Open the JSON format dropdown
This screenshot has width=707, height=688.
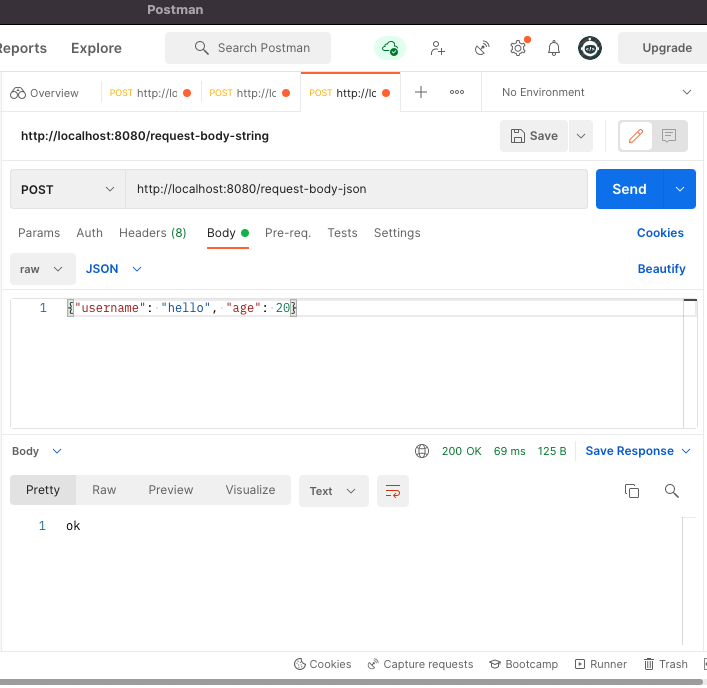[114, 269]
